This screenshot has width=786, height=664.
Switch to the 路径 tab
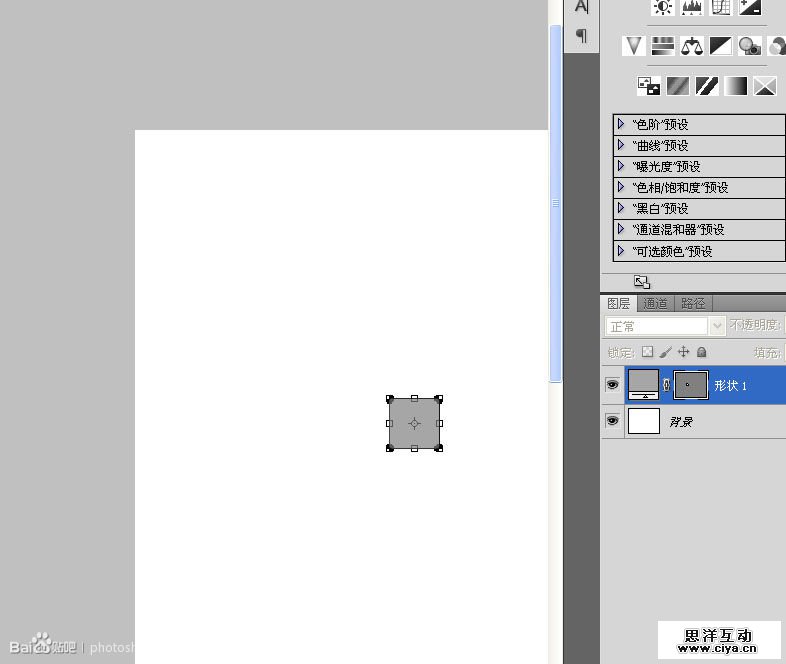(692, 304)
